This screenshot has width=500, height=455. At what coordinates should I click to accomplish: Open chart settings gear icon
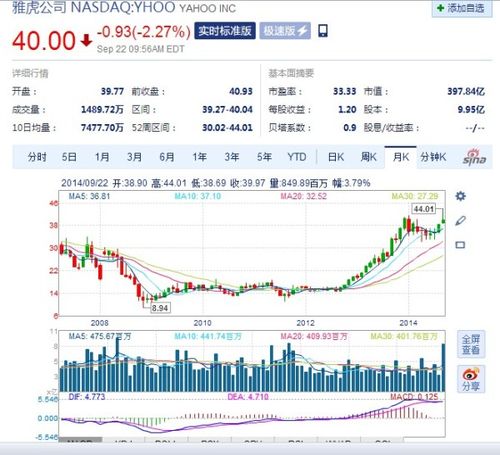[460, 196]
